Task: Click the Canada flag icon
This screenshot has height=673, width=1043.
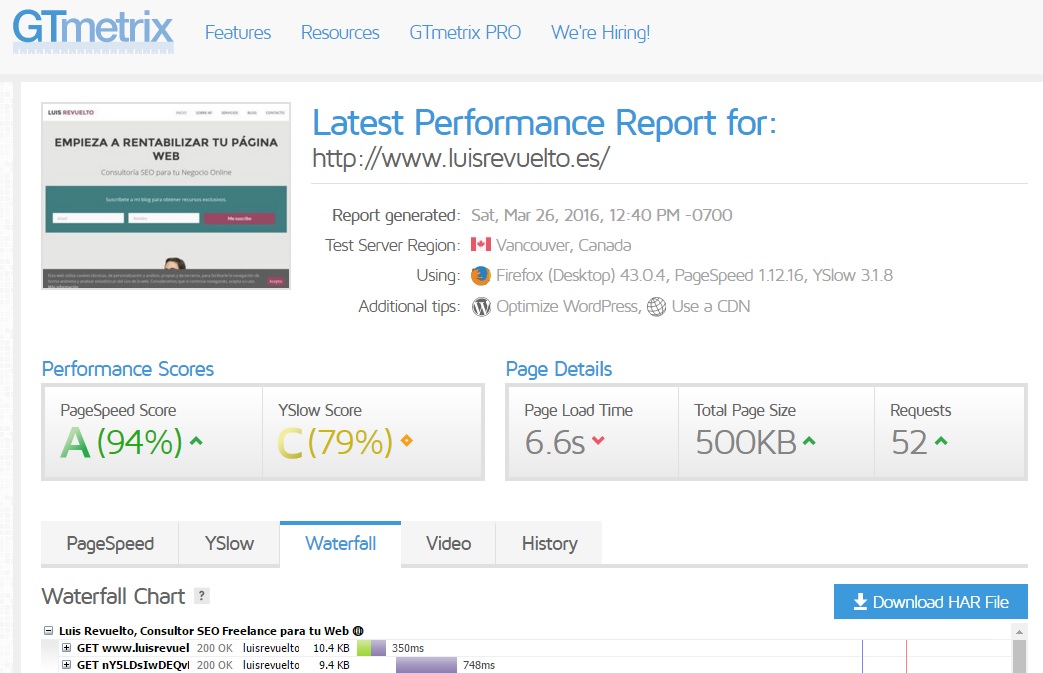Action: tap(481, 245)
